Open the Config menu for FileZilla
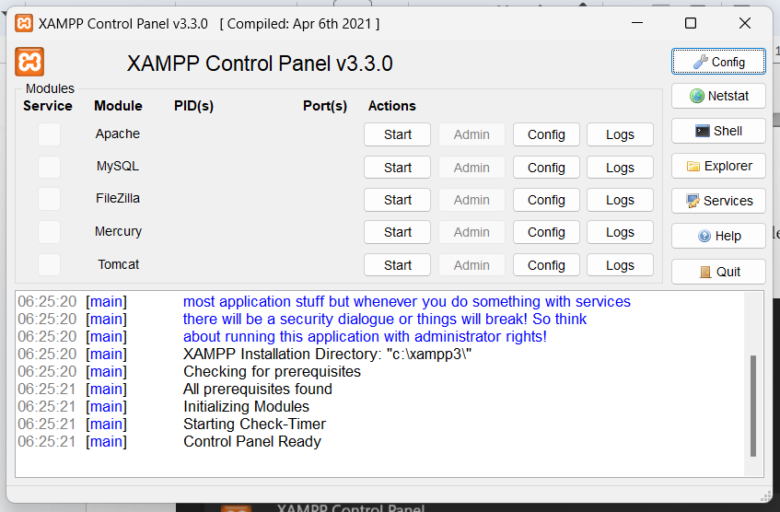This screenshot has width=780, height=512. click(x=546, y=200)
